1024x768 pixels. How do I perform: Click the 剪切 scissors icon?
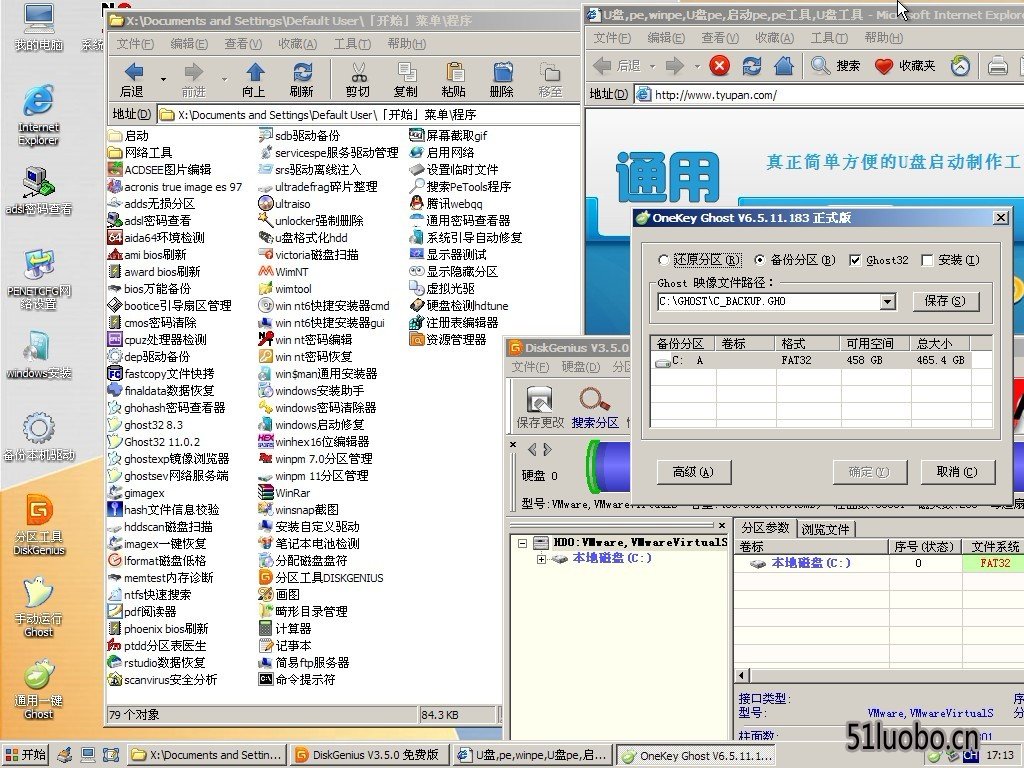(x=358, y=80)
